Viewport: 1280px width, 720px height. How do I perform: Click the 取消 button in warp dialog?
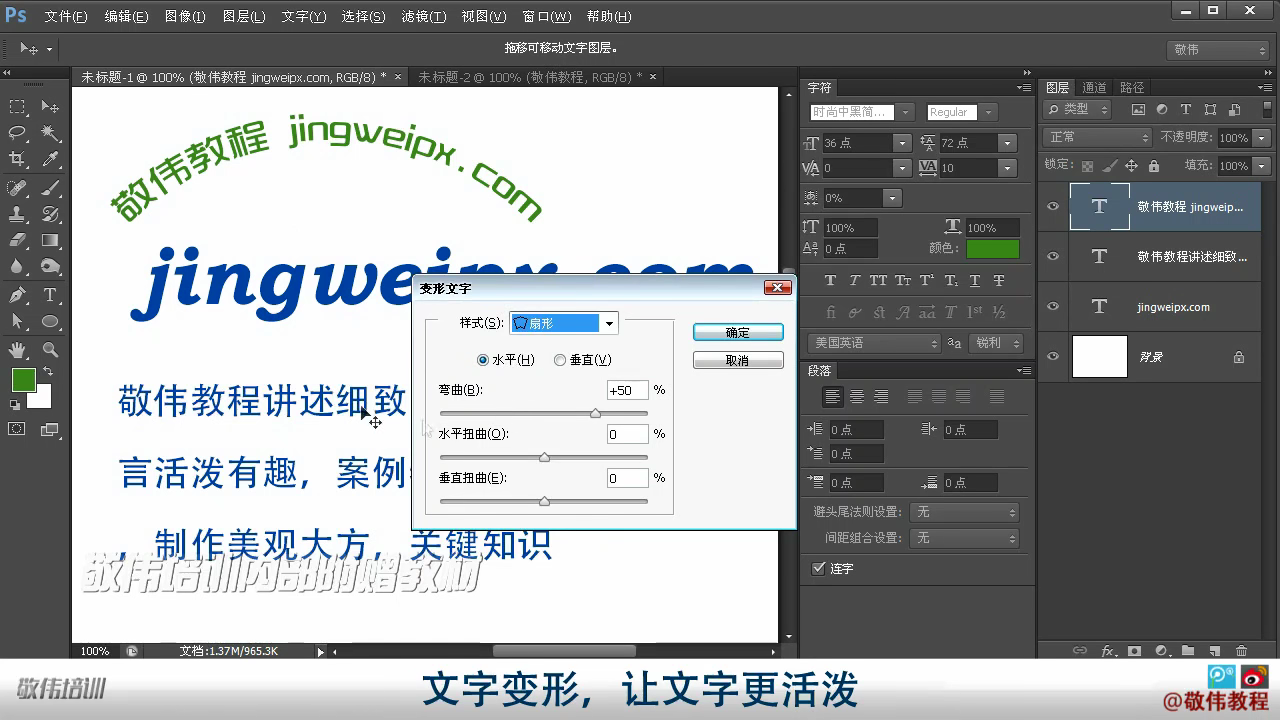coord(738,360)
